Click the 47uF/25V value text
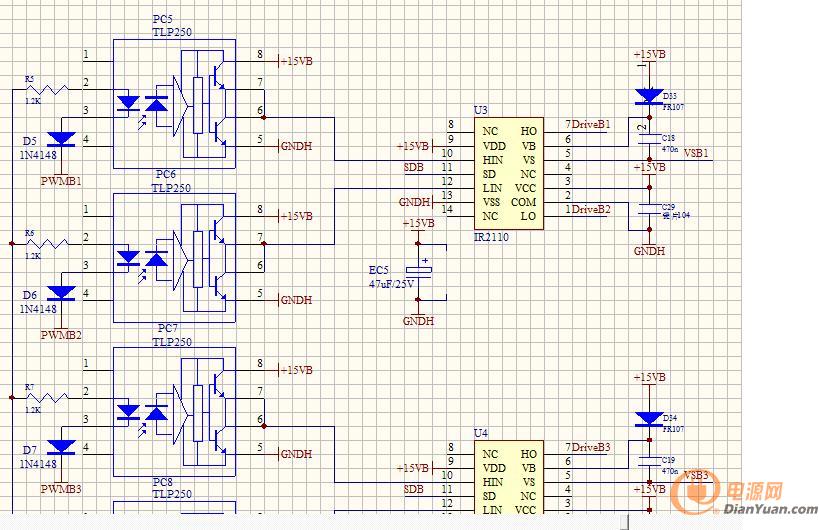The height and width of the screenshot is (530, 819). pyautogui.click(x=391, y=284)
